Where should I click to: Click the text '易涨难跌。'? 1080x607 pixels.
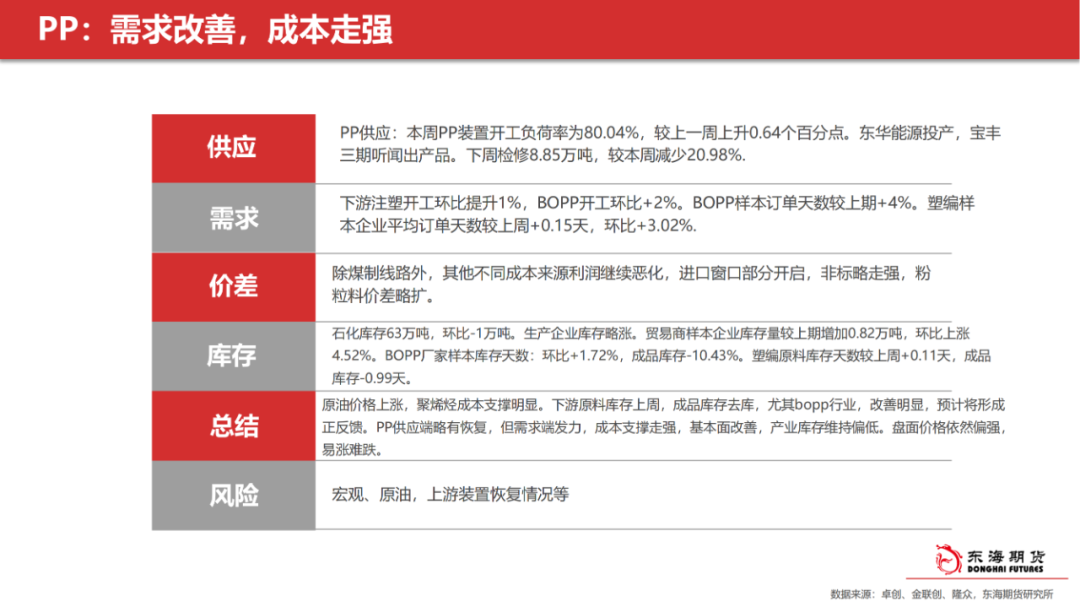pos(353,450)
